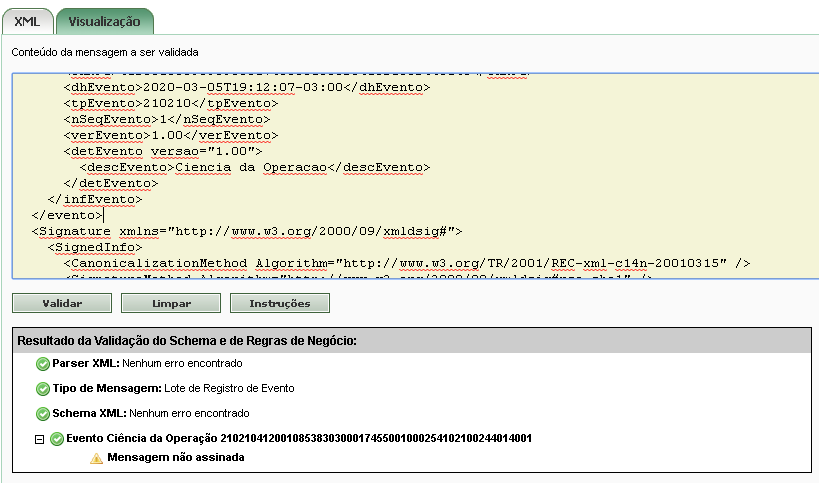Clear content with the Limpar button
Viewport: 819px width, 483px height.
click(x=171, y=303)
